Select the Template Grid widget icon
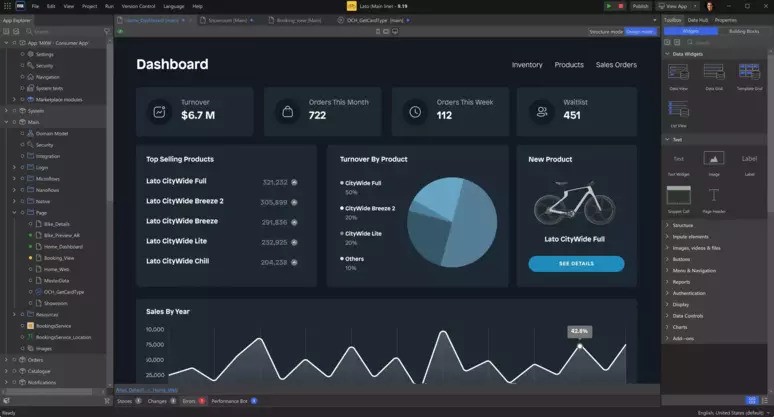The width and height of the screenshot is (774, 417). (749, 72)
